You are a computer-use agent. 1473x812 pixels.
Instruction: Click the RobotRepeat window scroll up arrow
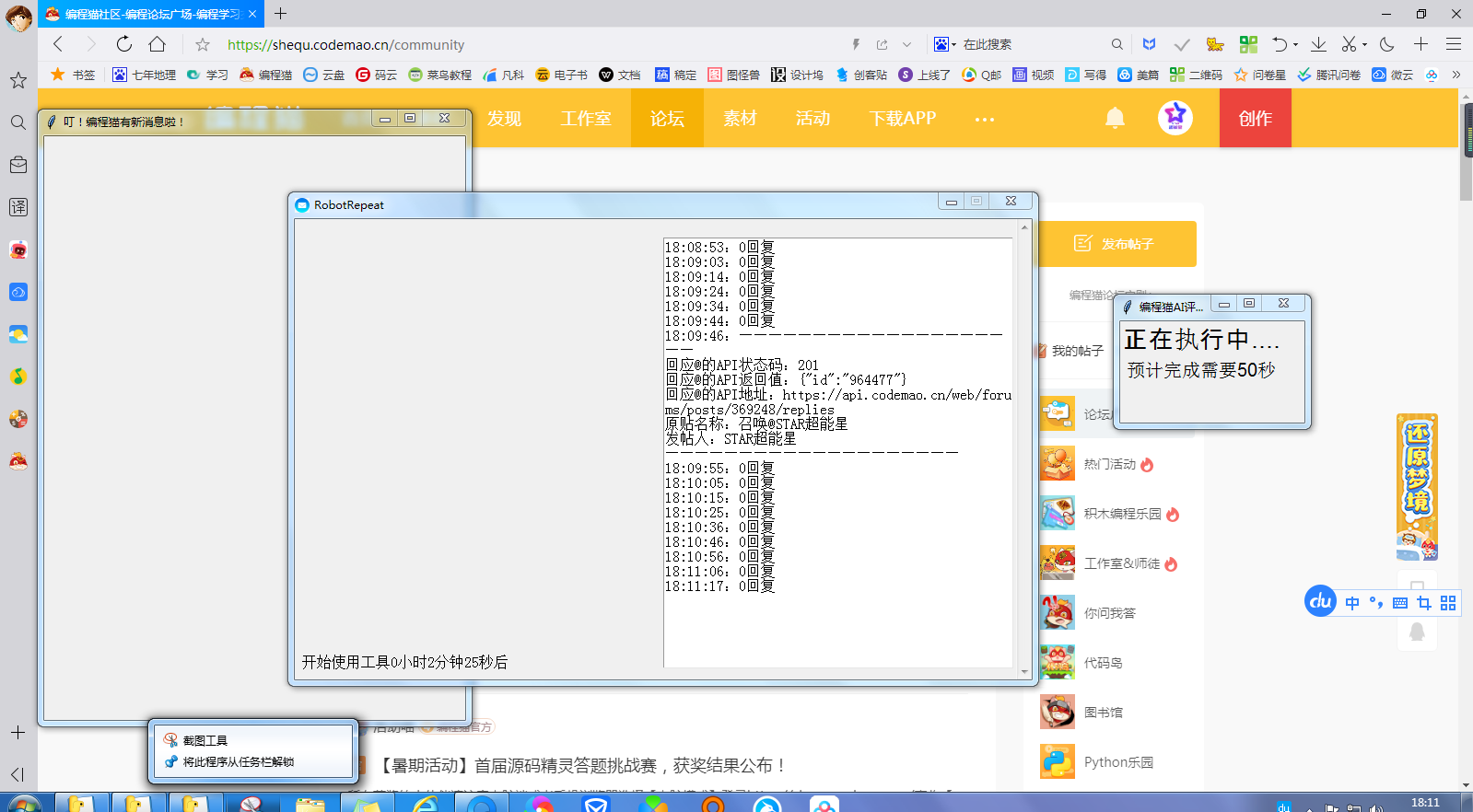click(1024, 226)
